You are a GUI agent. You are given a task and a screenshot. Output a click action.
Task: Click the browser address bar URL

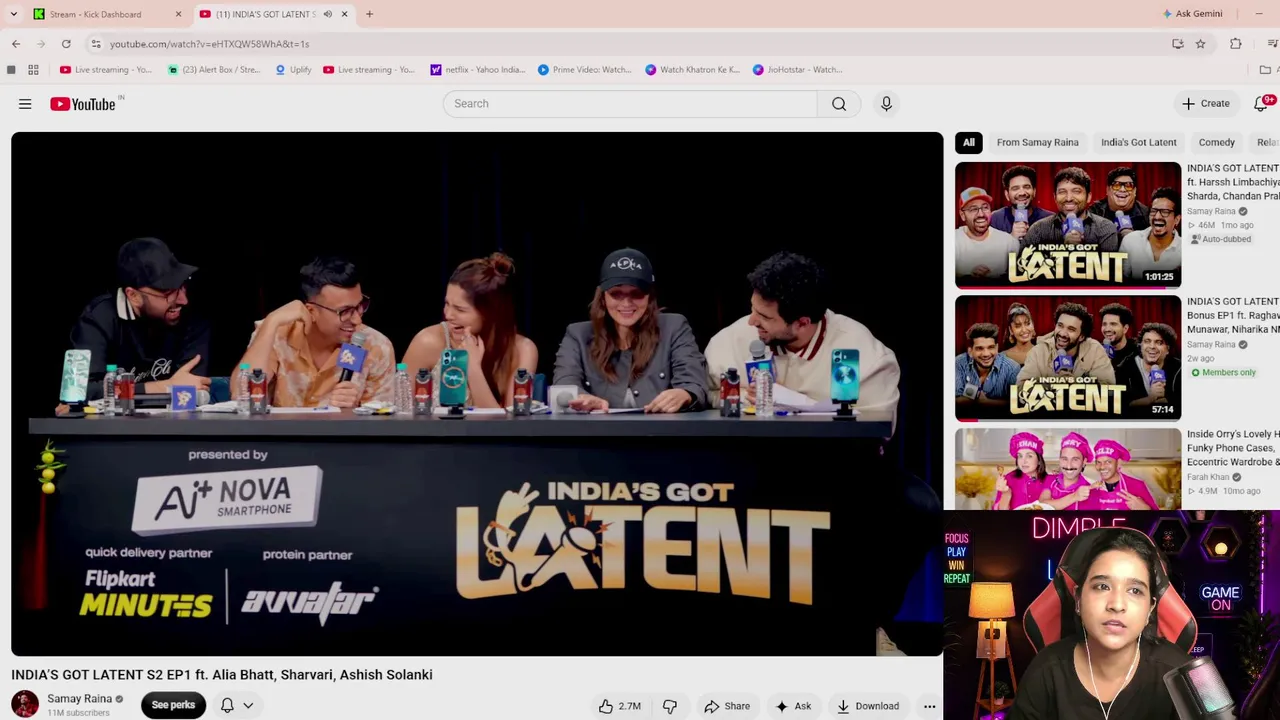(x=209, y=44)
